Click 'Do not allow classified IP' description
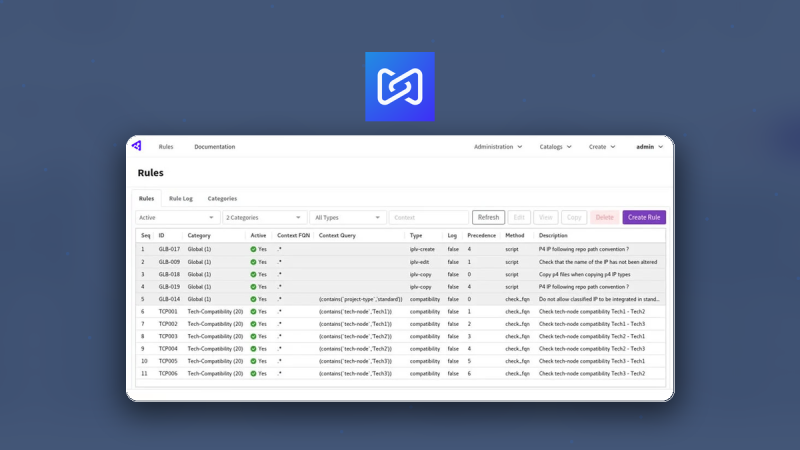 [599, 299]
